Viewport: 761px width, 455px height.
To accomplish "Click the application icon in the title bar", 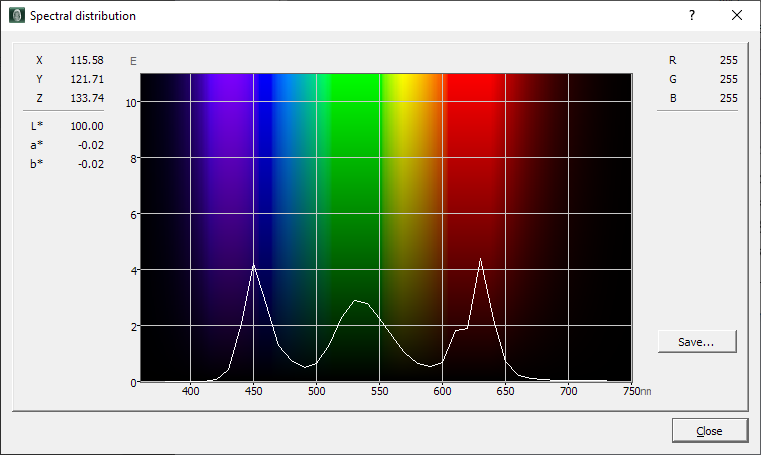I will click(16, 16).
